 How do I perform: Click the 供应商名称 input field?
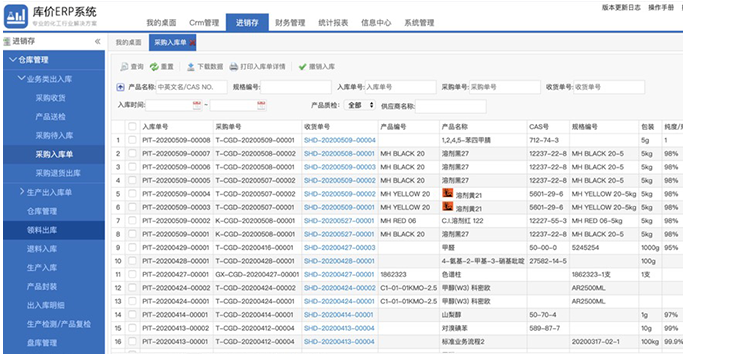451,106
